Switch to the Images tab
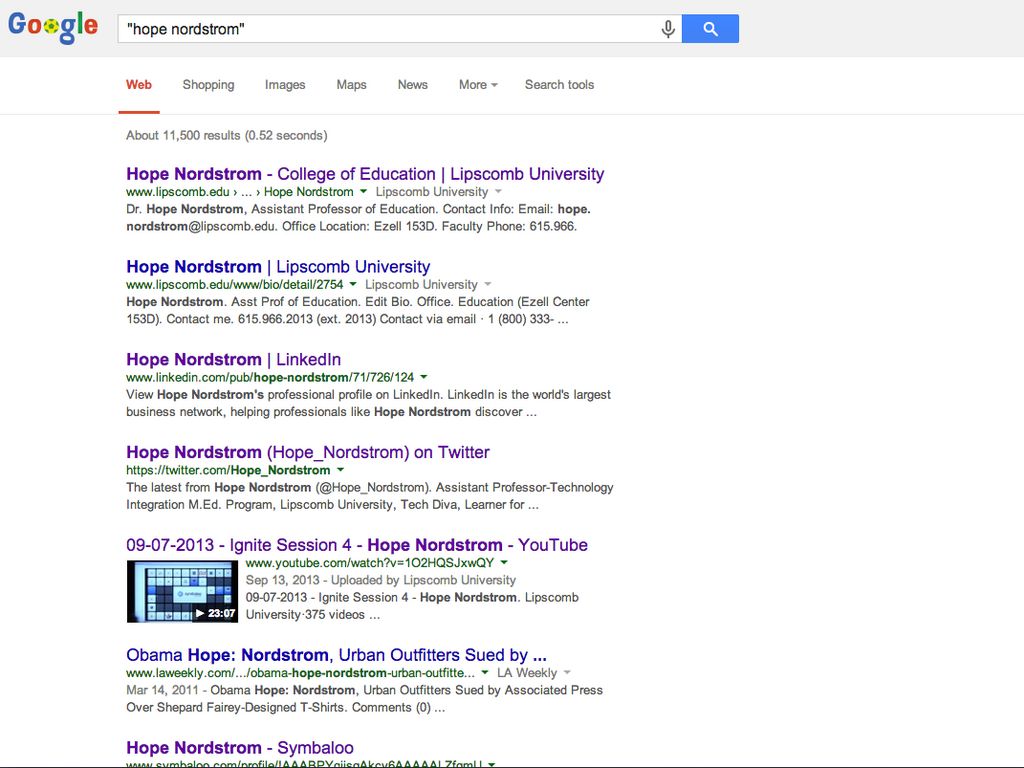 pyautogui.click(x=285, y=85)
